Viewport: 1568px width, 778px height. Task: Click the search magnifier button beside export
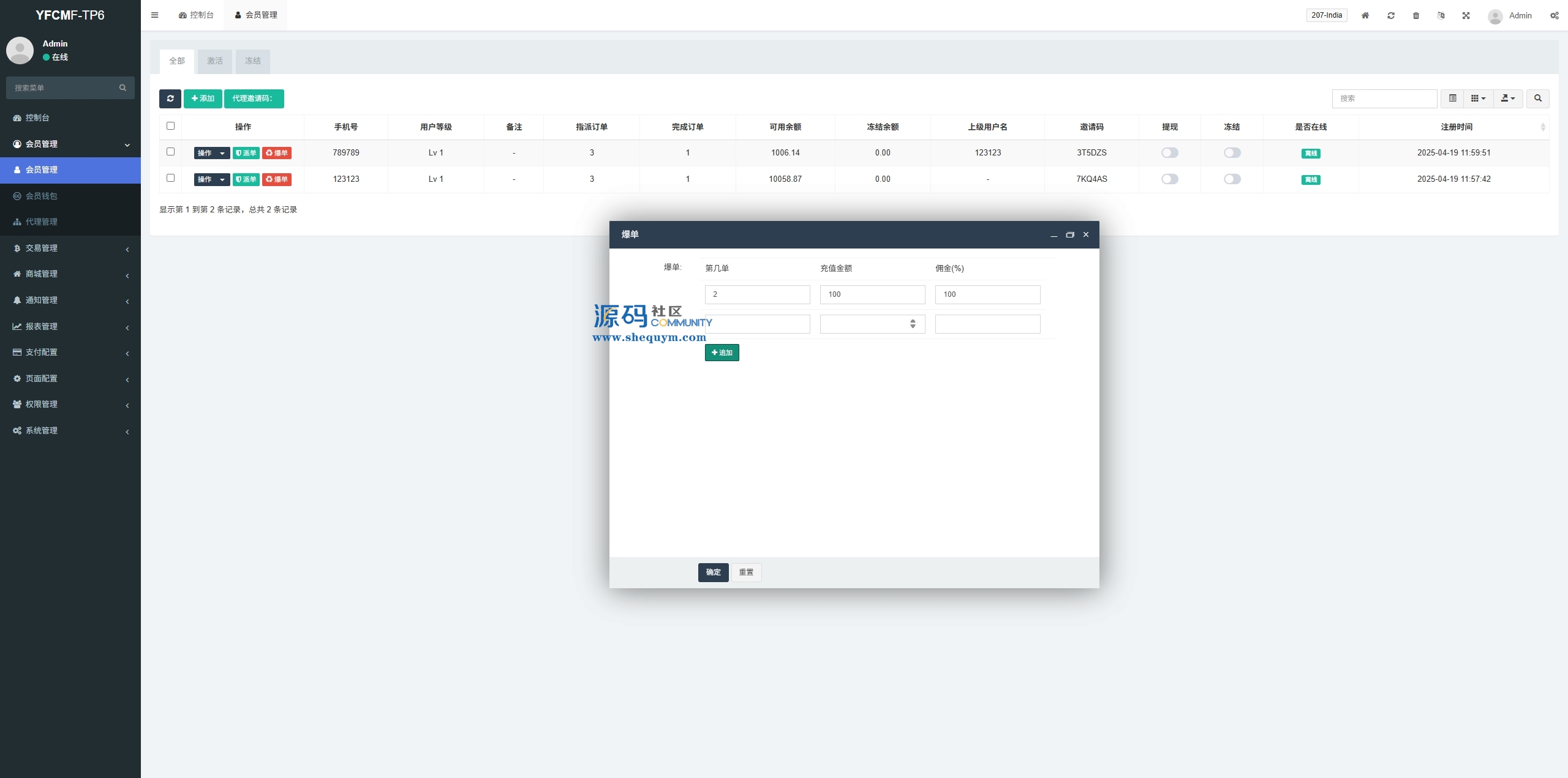pos(1537,99)
